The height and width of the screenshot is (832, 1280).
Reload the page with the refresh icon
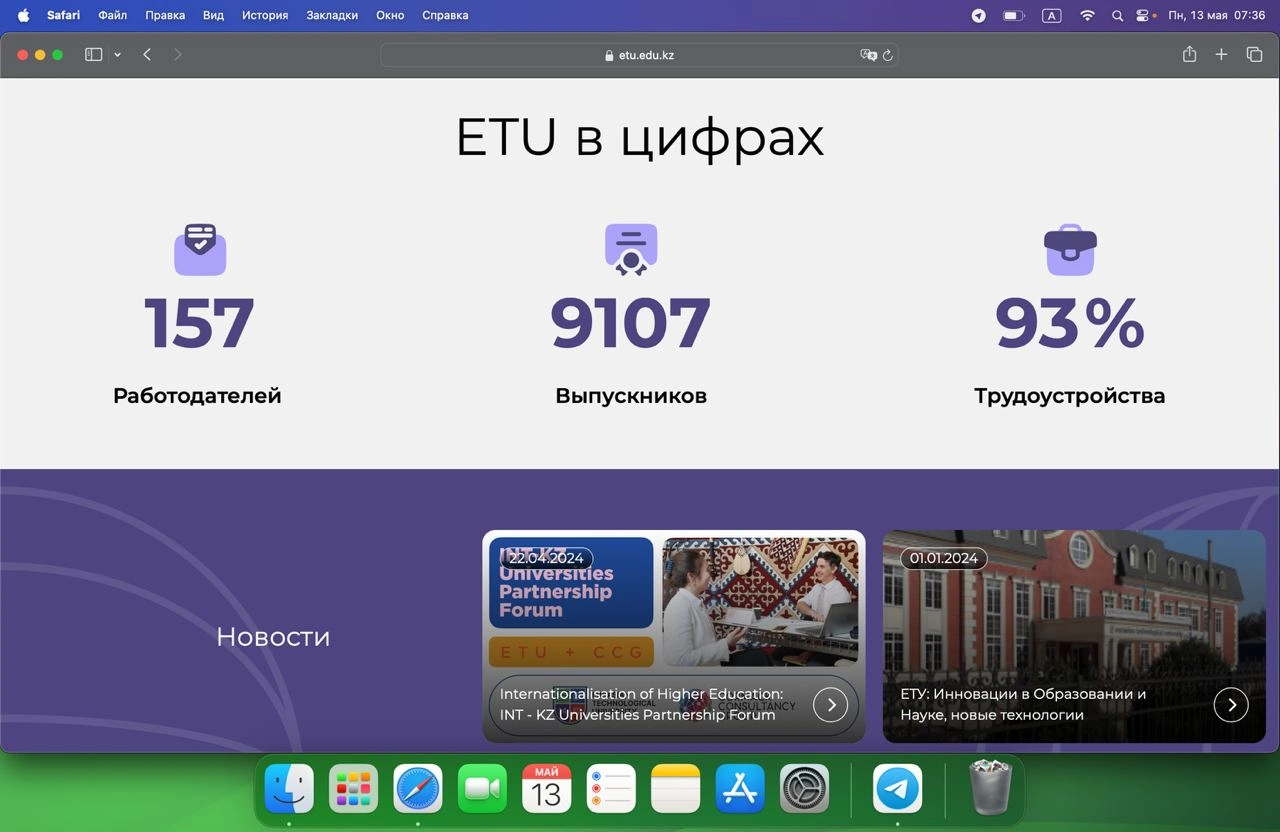887,55
